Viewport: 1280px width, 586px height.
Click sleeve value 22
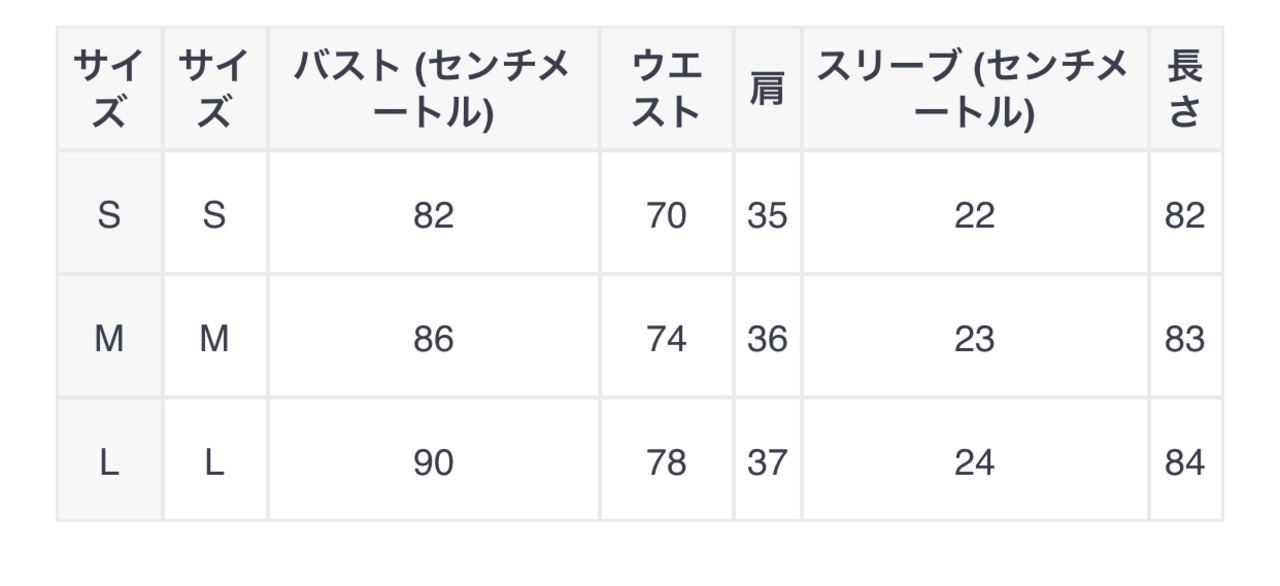(974, 215)
